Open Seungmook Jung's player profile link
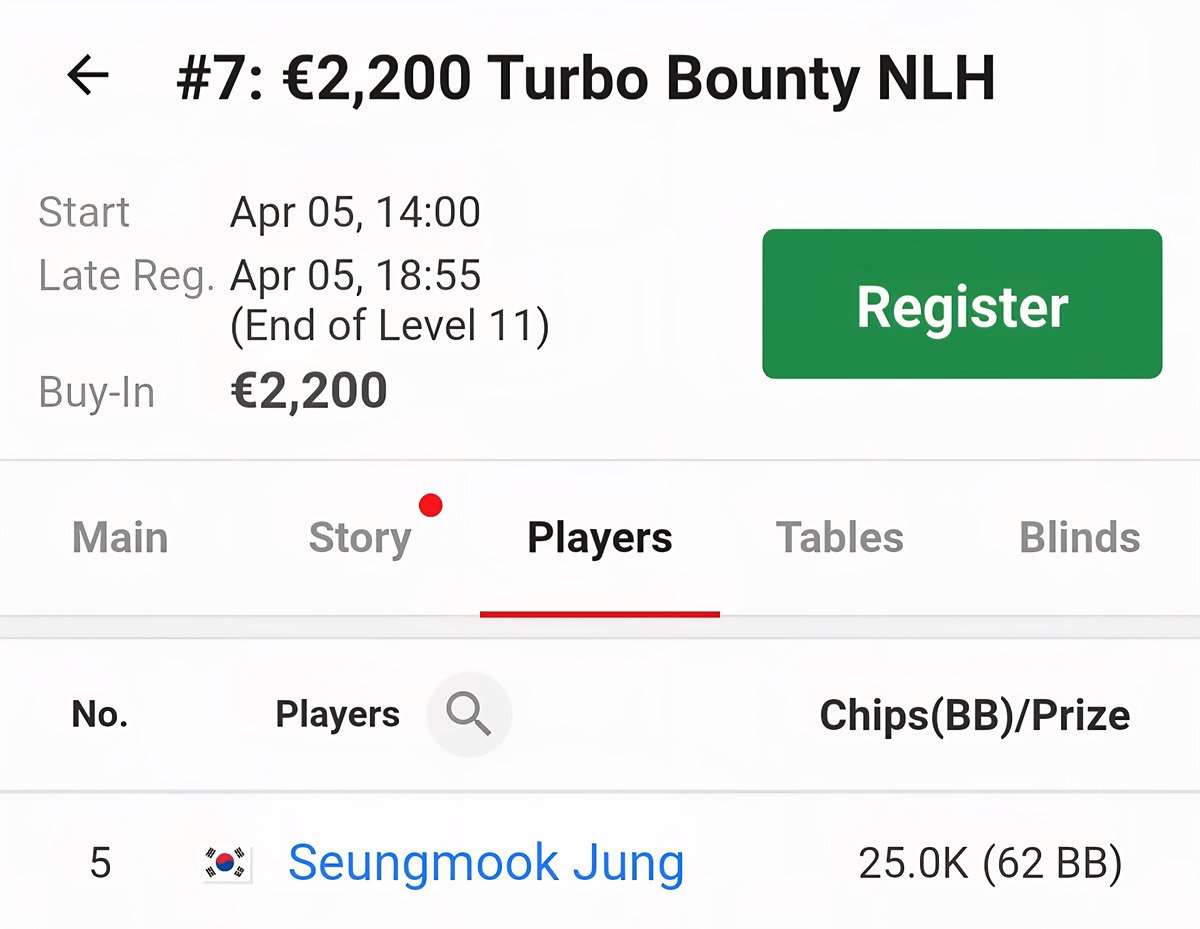 [x=486, y=863]
